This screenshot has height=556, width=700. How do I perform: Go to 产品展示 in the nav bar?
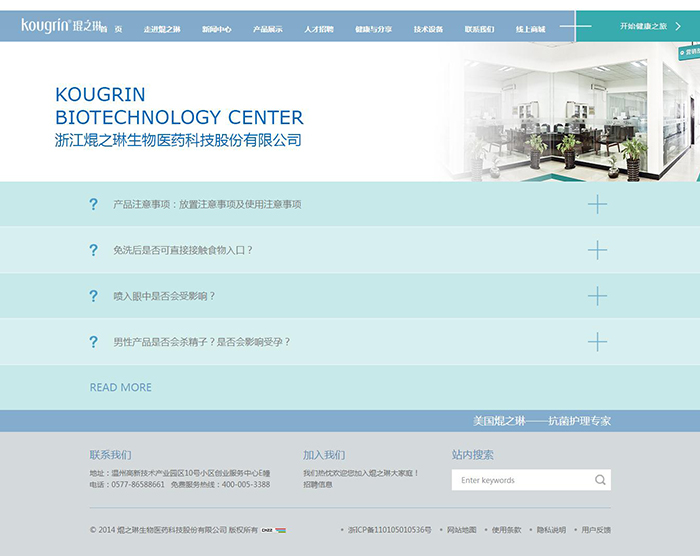[267, 29]
